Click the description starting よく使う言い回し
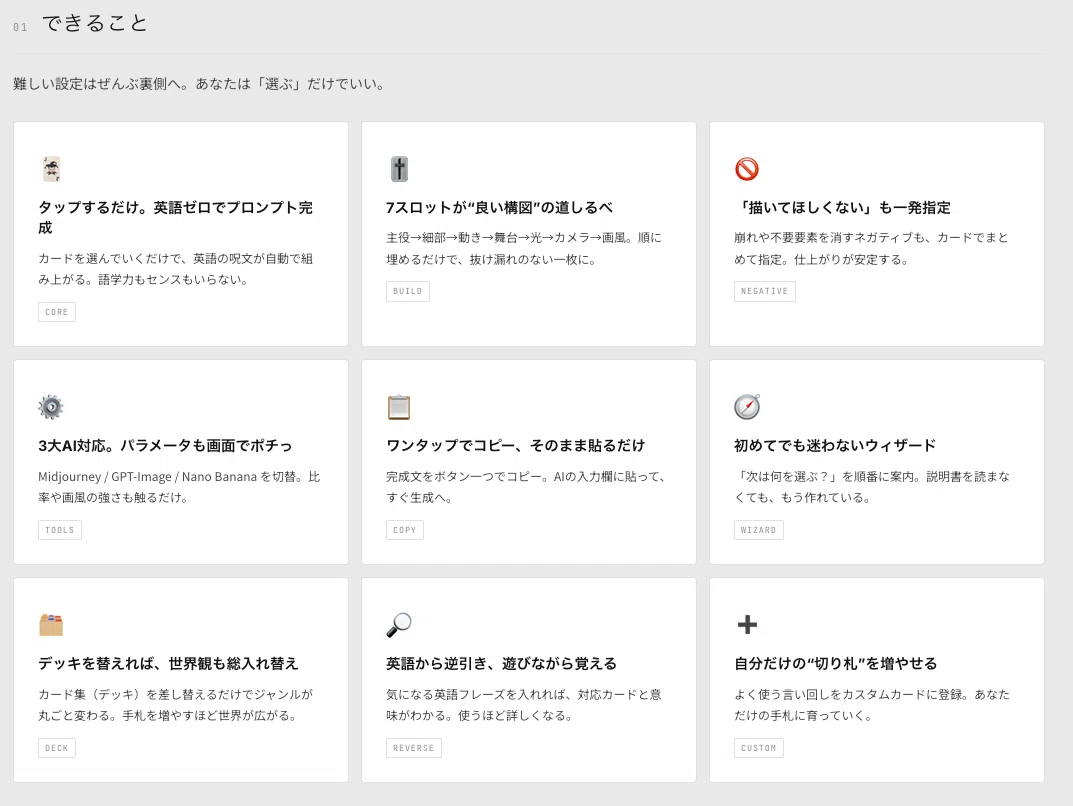 [872, 705]
